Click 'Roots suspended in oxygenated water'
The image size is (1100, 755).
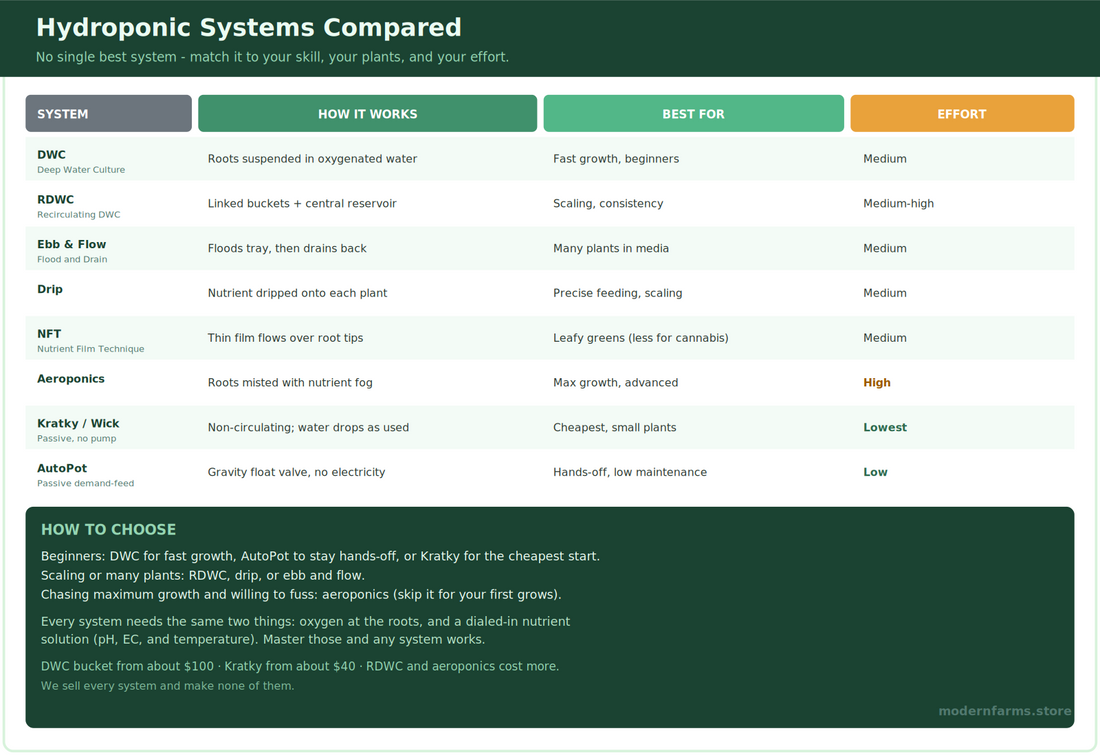[x=312, y=159]
